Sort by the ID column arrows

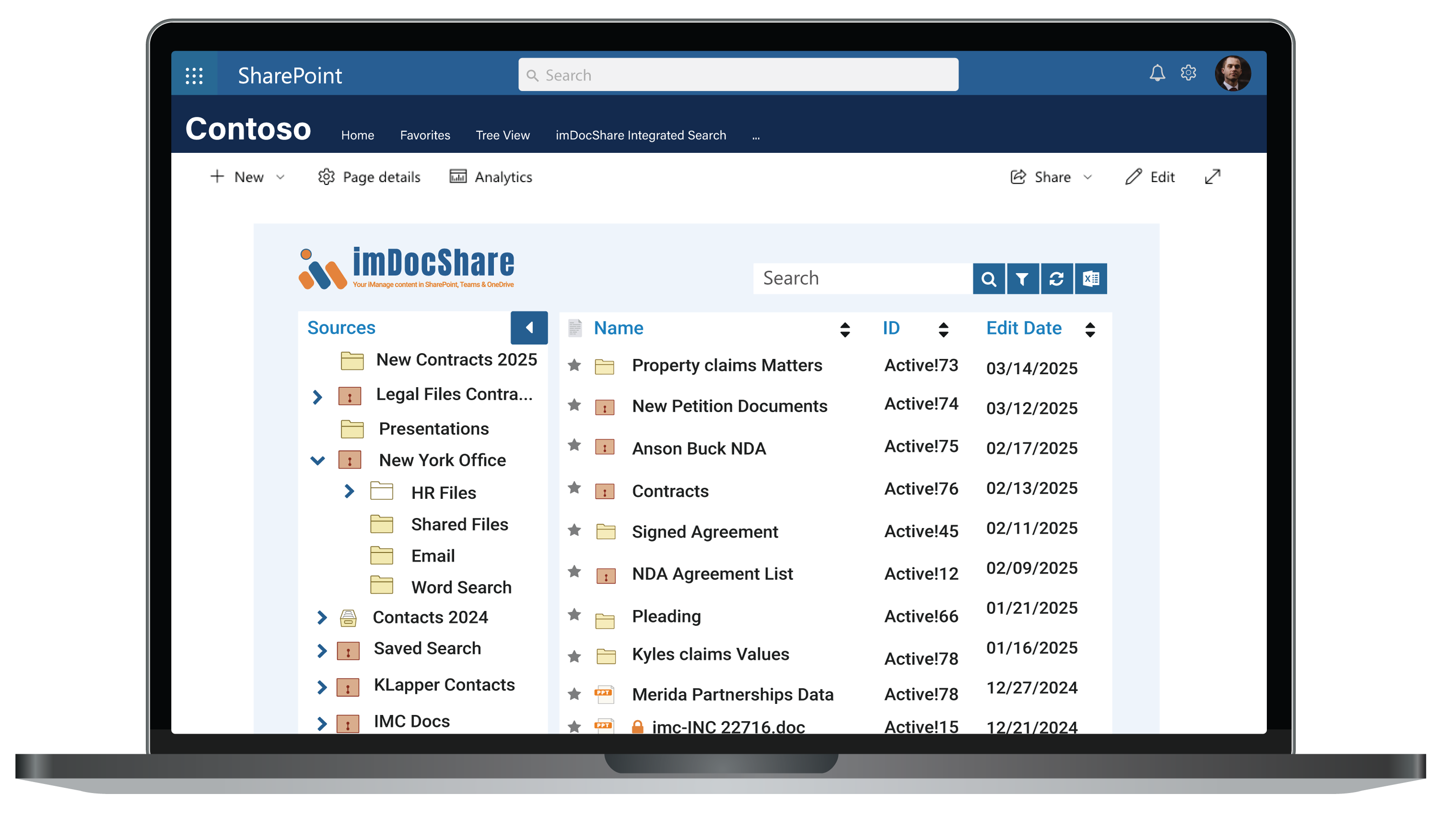point(943,330)
